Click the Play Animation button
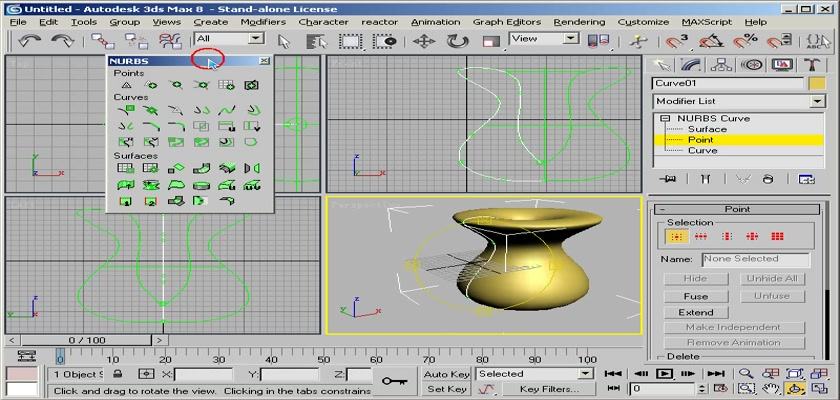The width and height of the screenshot is (840, 400). tap(664, 373)
